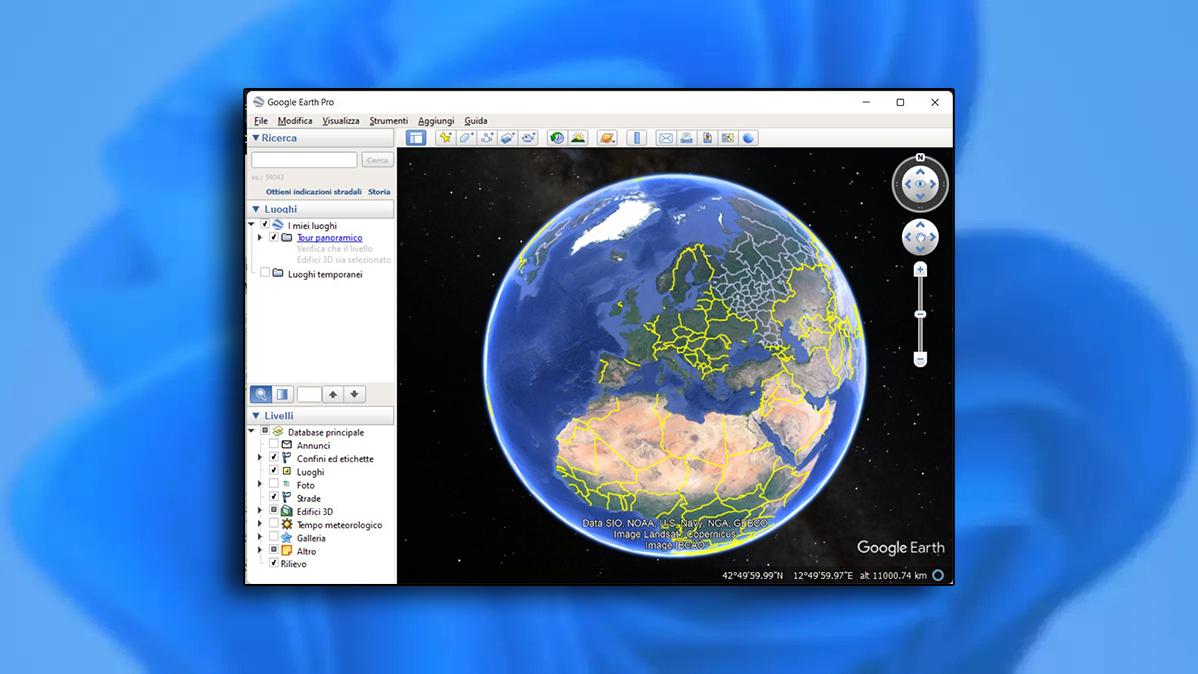Click the Print icon in the toolbar

tap(686, 138)
